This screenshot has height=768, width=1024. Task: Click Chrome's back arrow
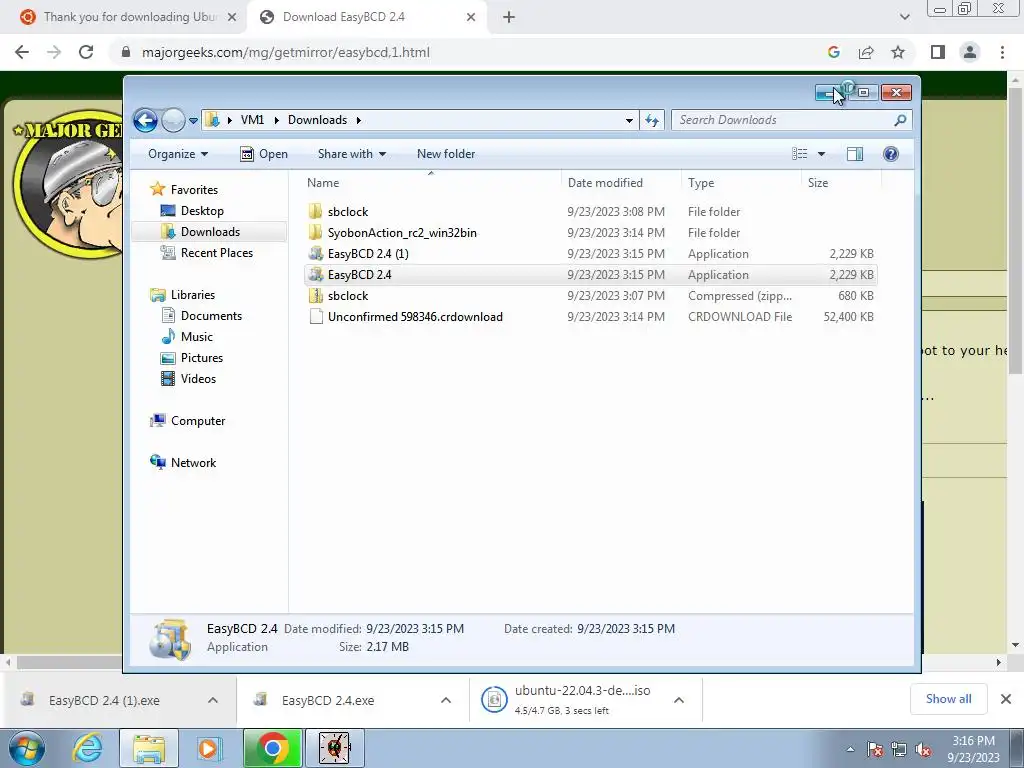pyautogui.click(x=22, y=52)
